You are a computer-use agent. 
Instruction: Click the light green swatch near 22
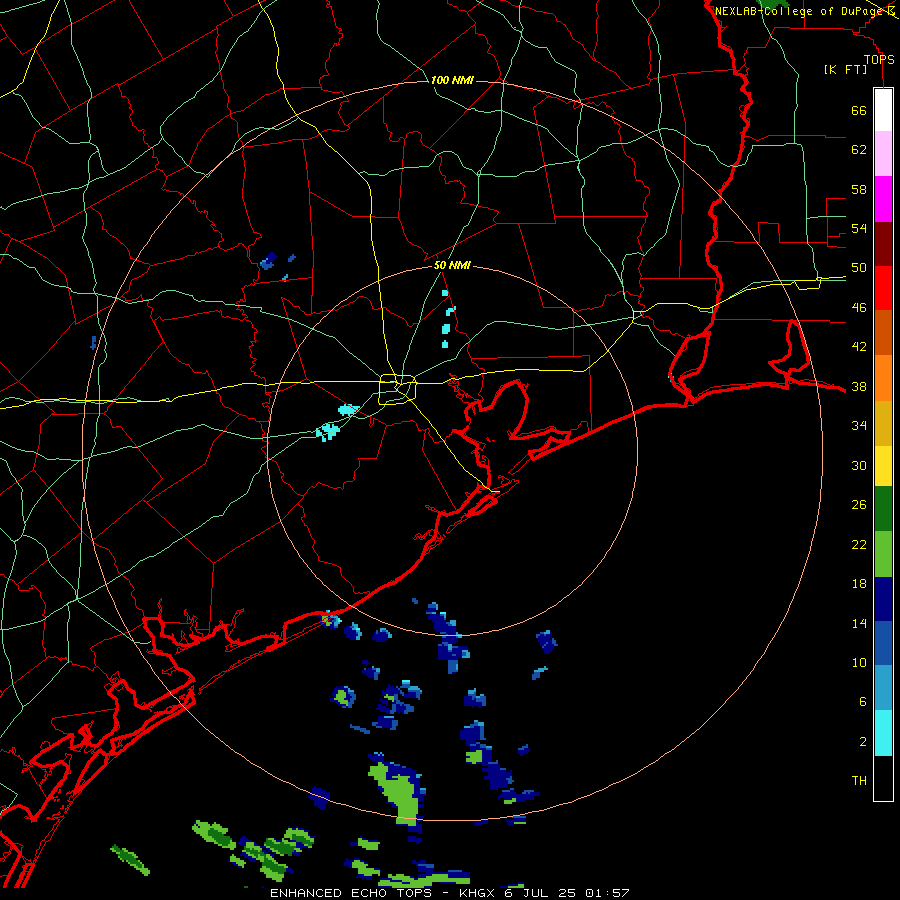[x=883, y=554]
